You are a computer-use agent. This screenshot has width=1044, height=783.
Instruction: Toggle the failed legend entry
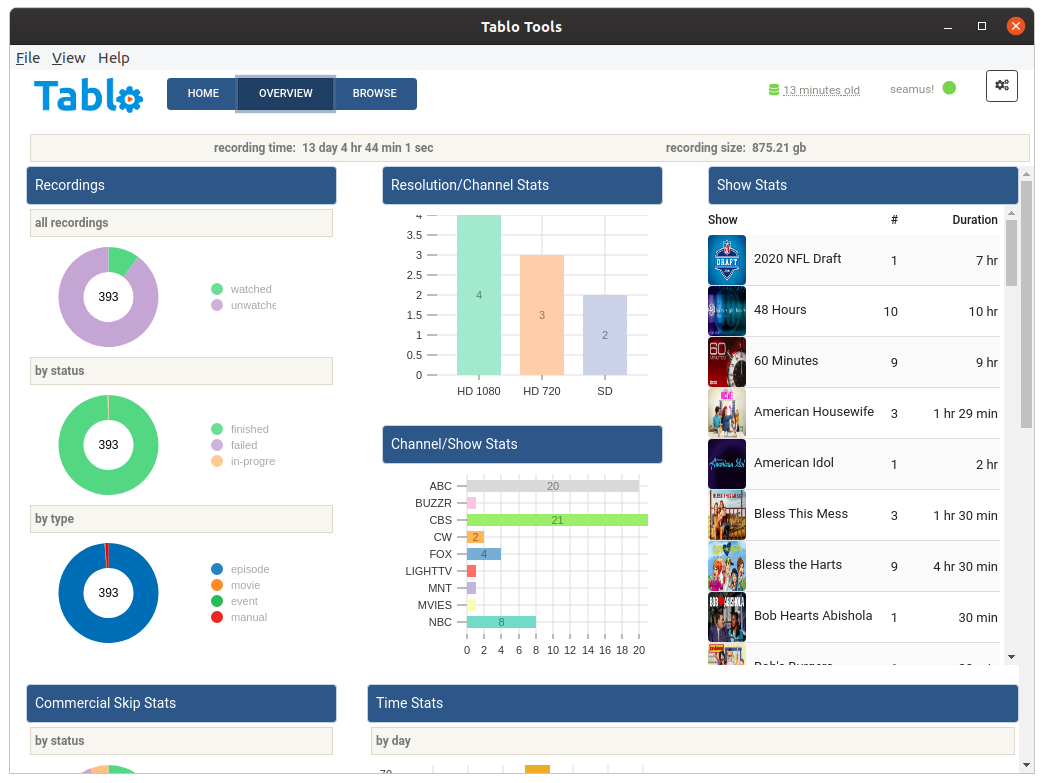pyautogui.click(x=234, y=445)
